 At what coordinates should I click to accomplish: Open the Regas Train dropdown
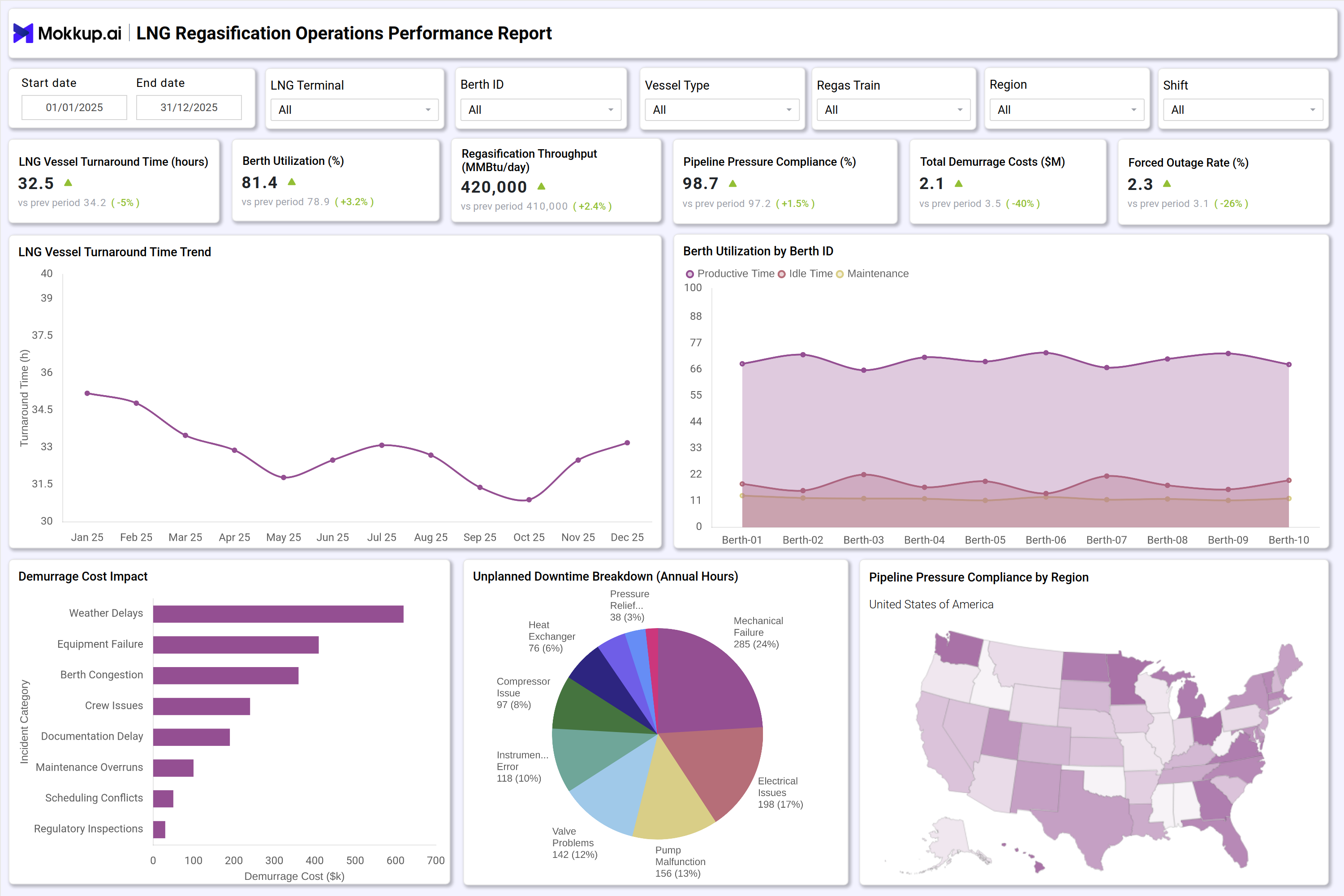[893, 110]
